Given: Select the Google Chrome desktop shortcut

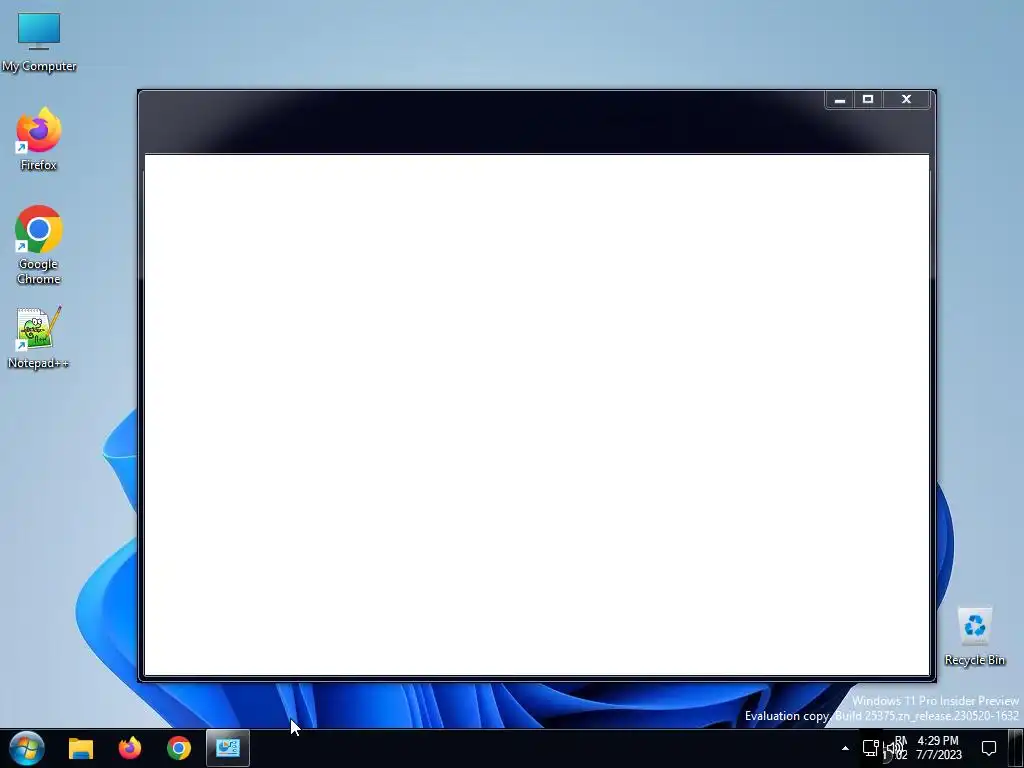Looking at the screenshot, I should pos(39,245).
